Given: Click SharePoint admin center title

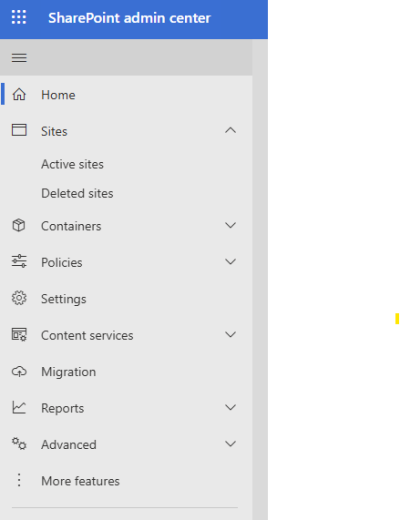Looking at the screenshot, I should (x=129, y=18).
